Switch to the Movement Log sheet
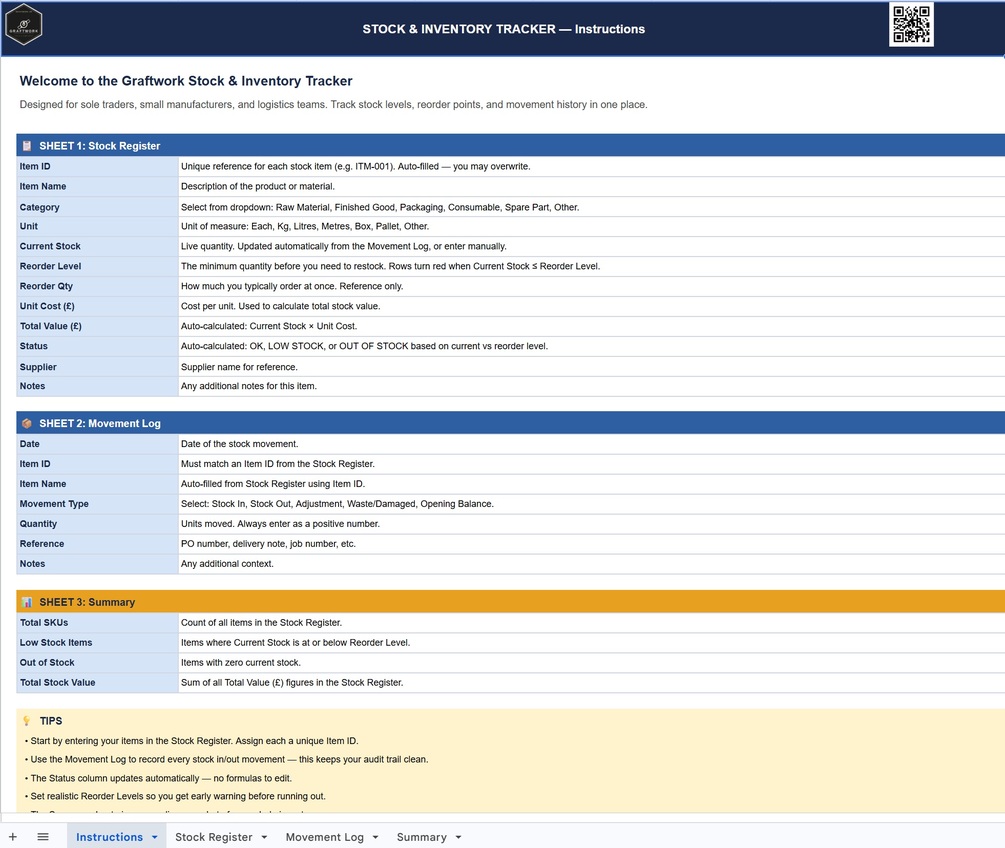This screenshot has width=1005, height=848. [324, 837]
